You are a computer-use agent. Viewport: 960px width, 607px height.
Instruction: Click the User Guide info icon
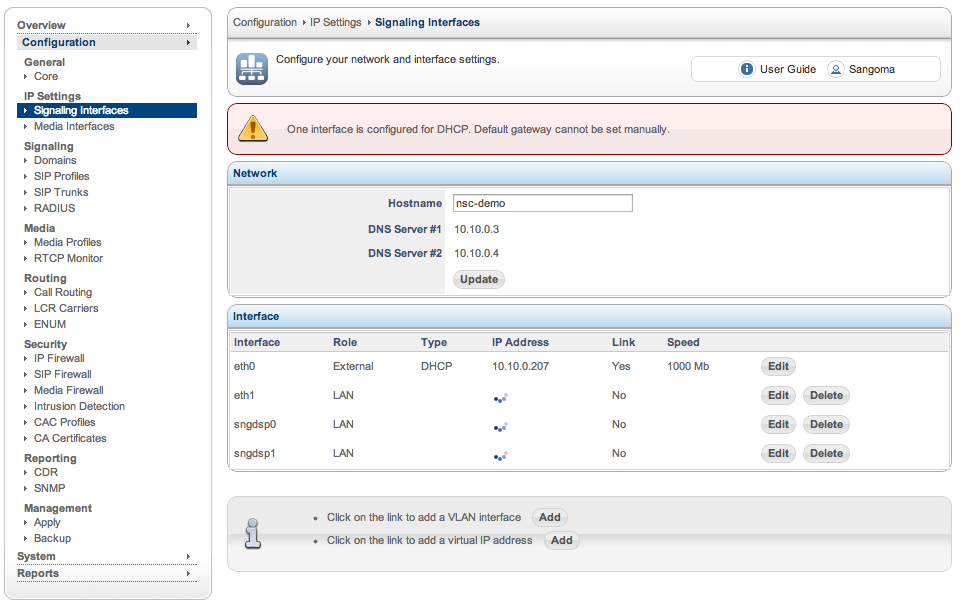pyautogui.click(x=746, y=69)
